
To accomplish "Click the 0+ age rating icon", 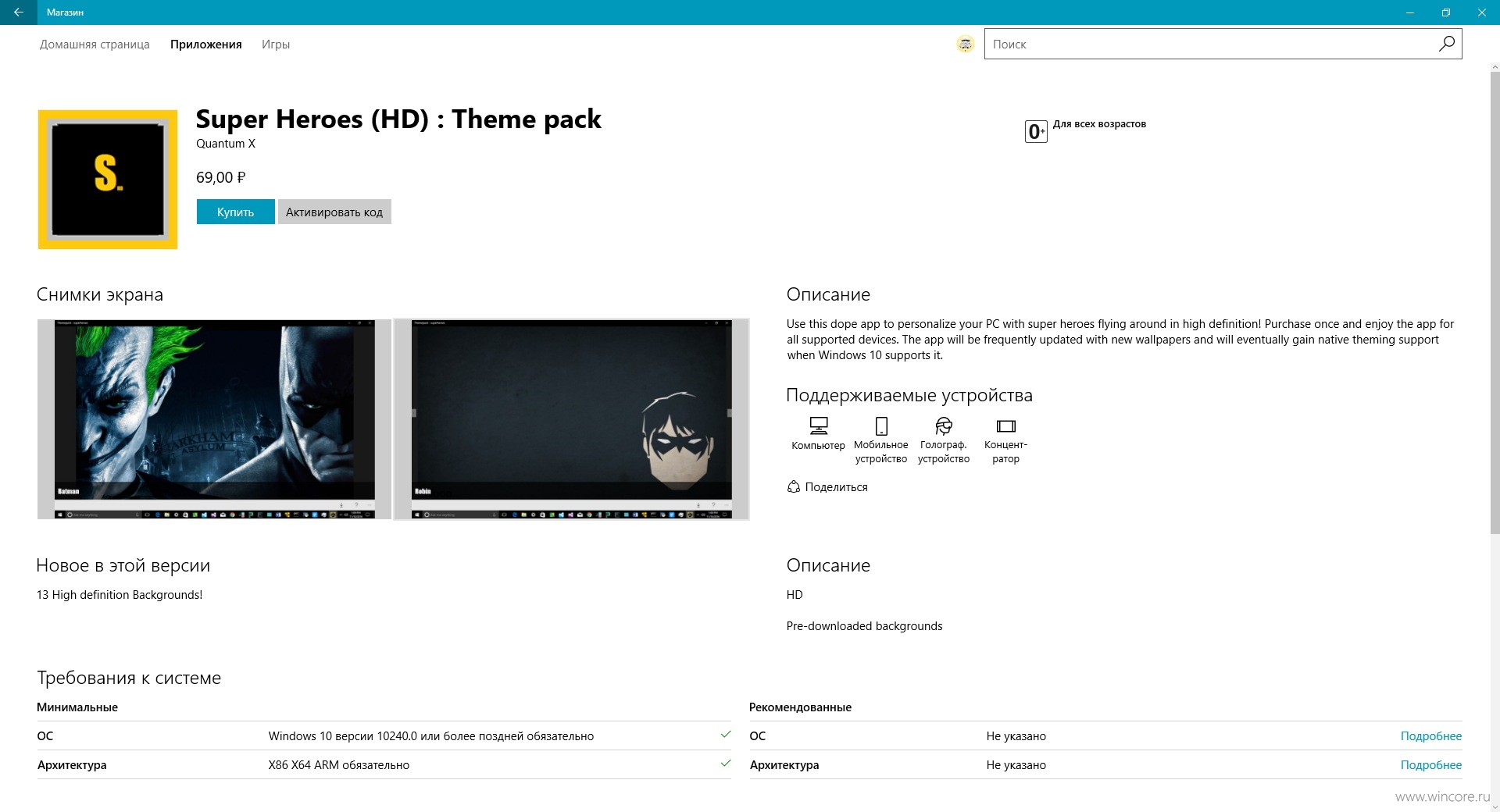I will (x=1036, y=131).
